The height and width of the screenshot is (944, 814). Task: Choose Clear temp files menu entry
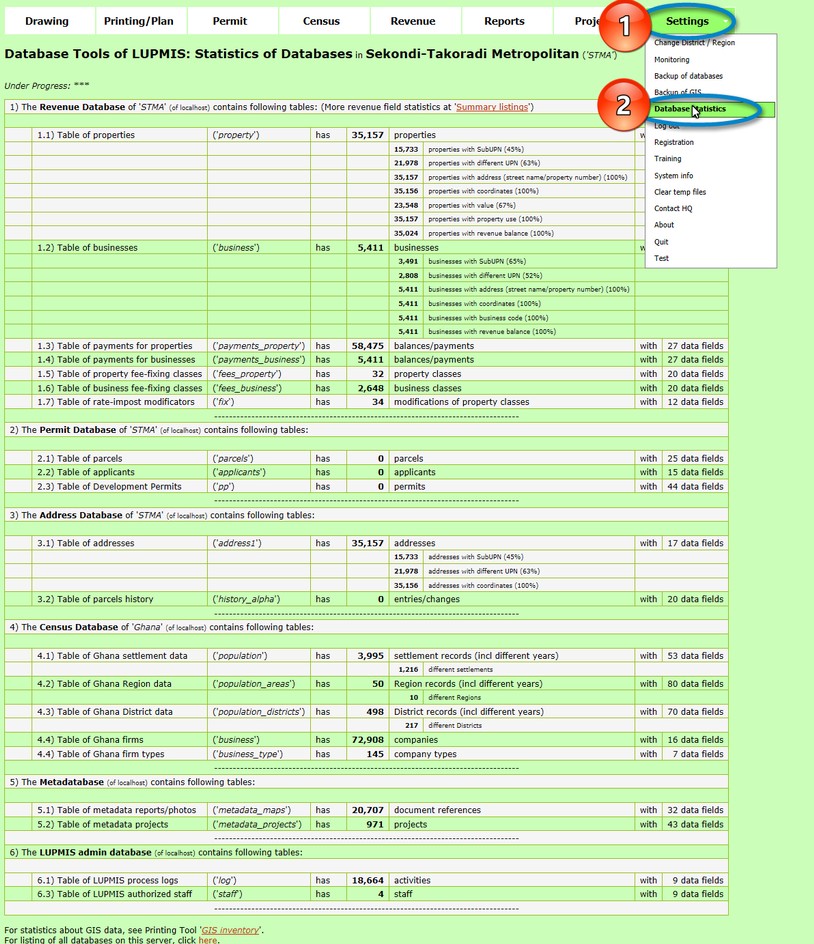click(x=680, y=191)
